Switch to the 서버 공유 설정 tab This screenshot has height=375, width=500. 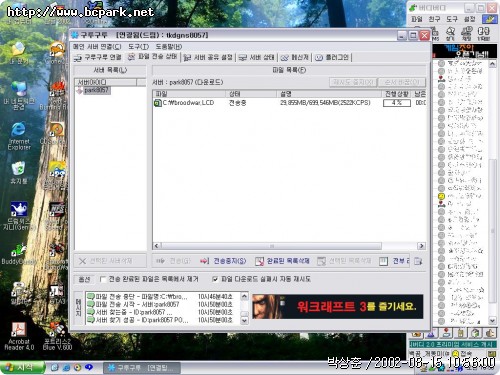pos(208,57)
